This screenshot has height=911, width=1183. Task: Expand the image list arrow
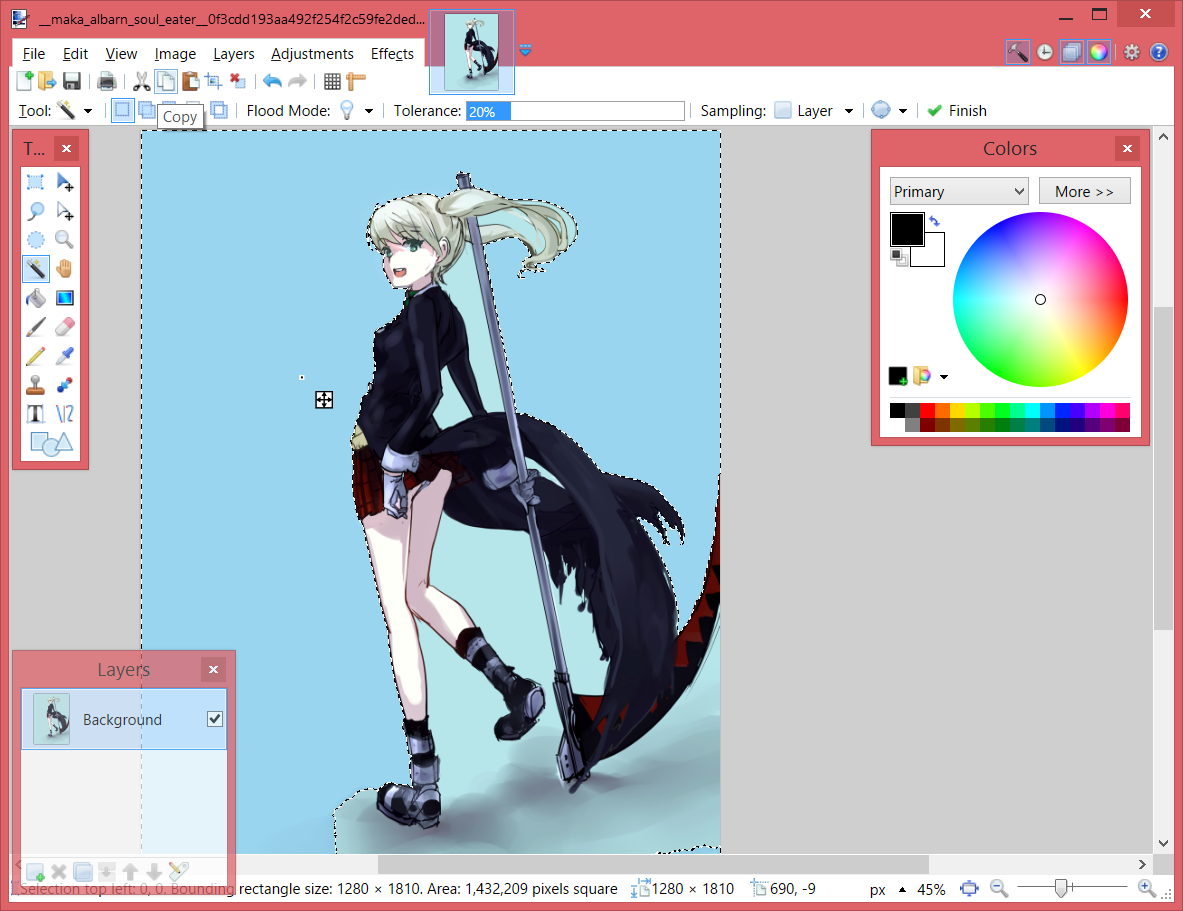pos(525,51)
